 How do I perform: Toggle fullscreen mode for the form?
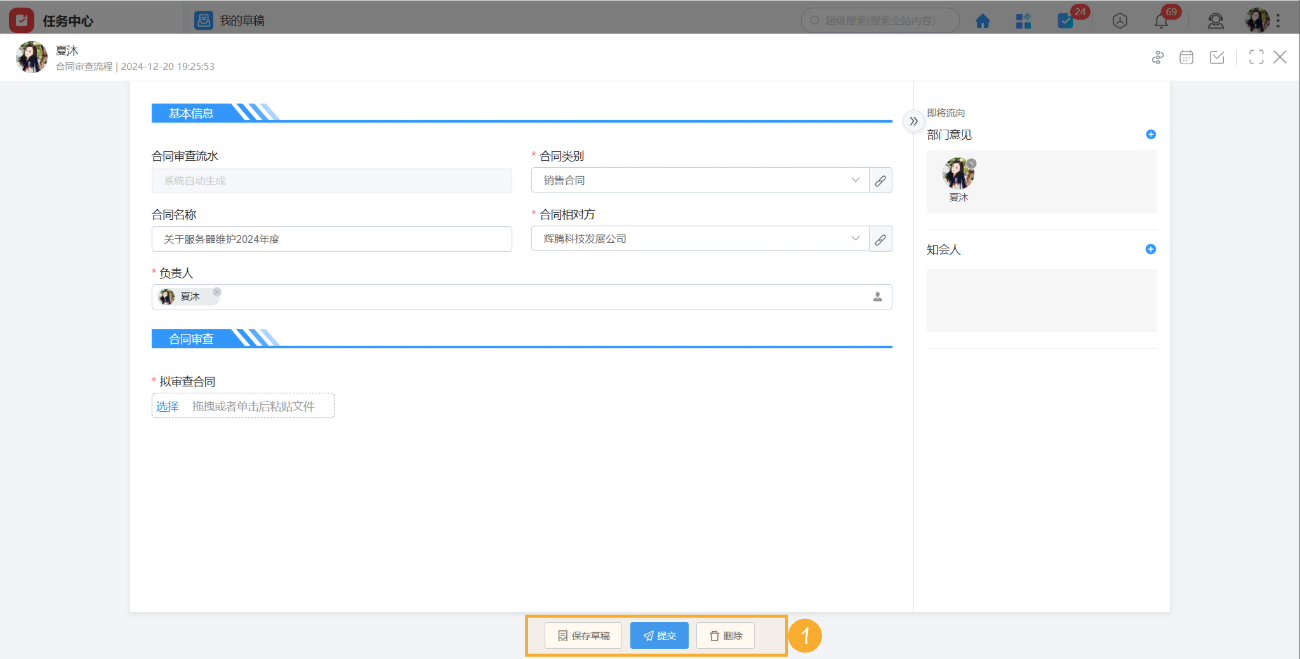[x=1256, y=57]
